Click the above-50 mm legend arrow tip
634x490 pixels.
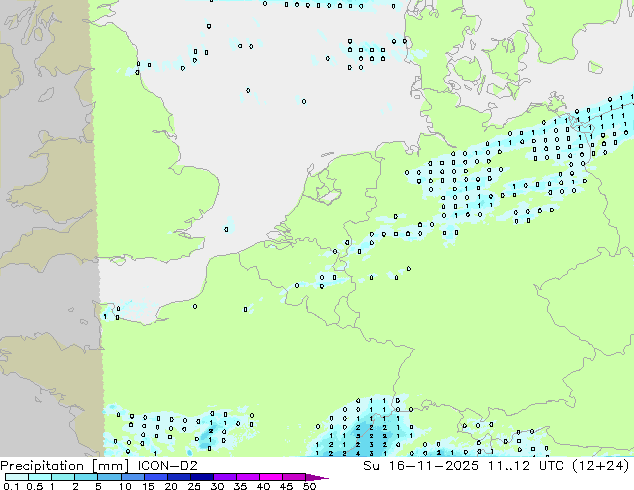pyautogui.click(x=317, y=477)
